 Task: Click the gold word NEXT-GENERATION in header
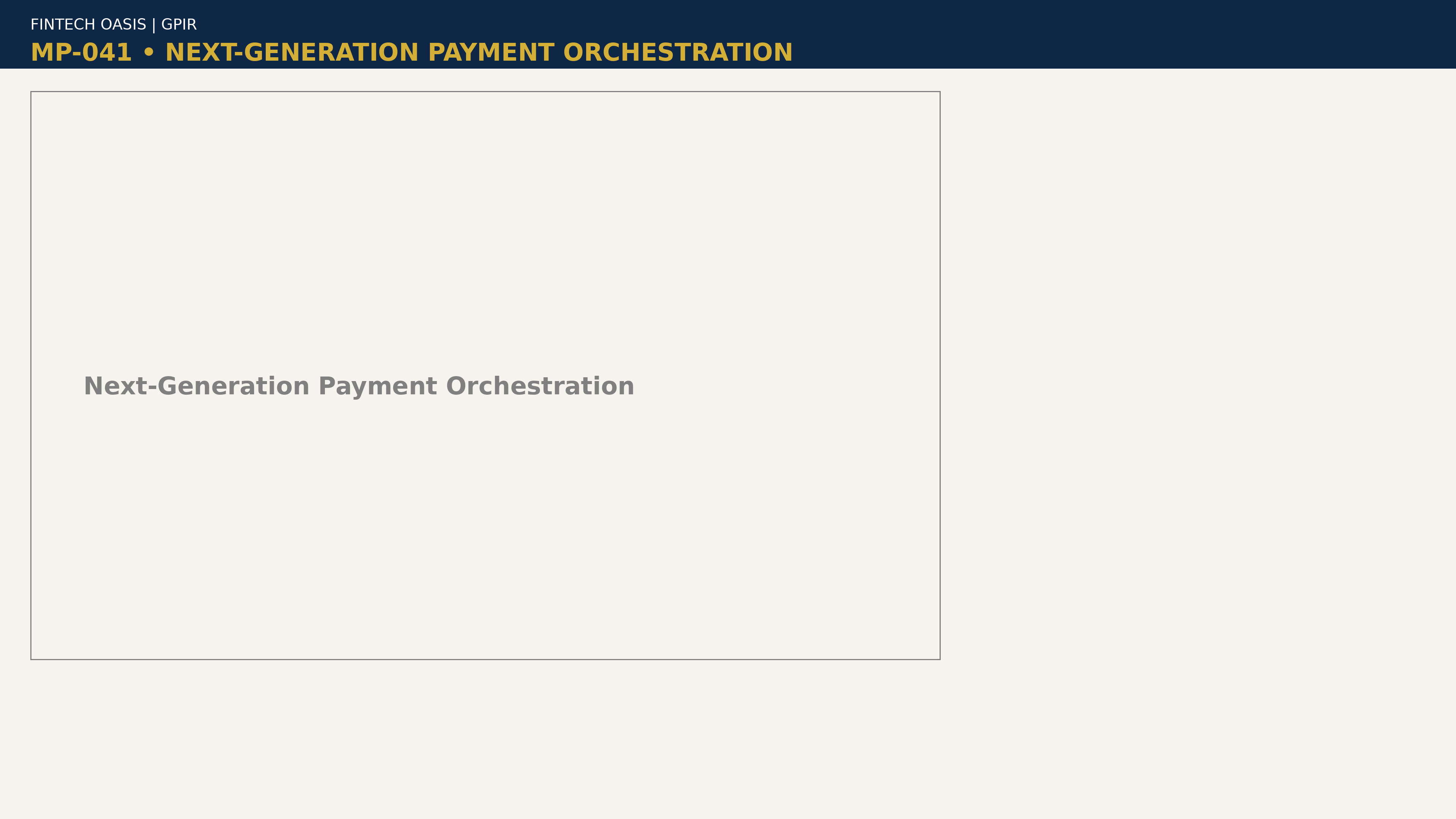point(292,53)
